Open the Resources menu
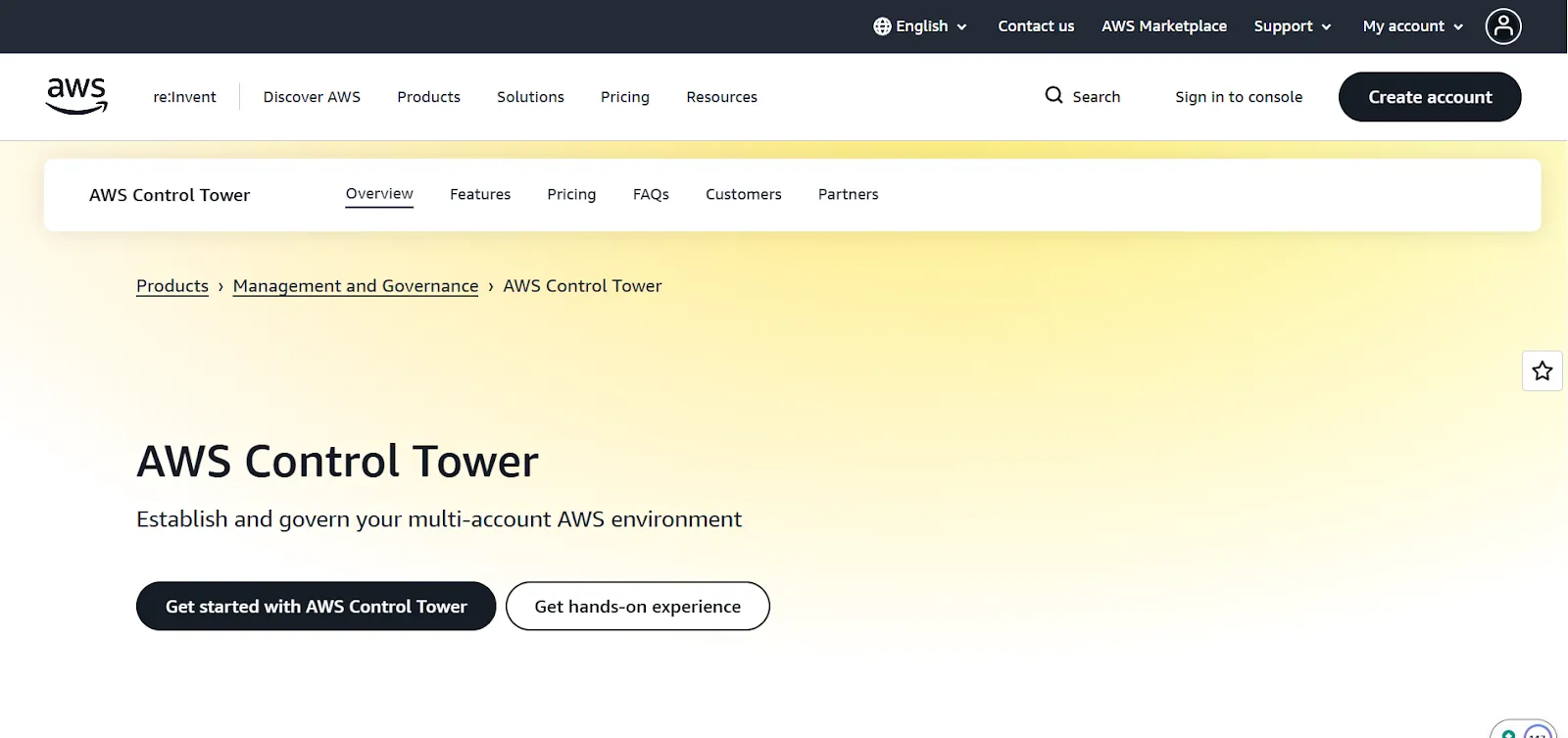1568x738 pixels. (x=721, y=97)
